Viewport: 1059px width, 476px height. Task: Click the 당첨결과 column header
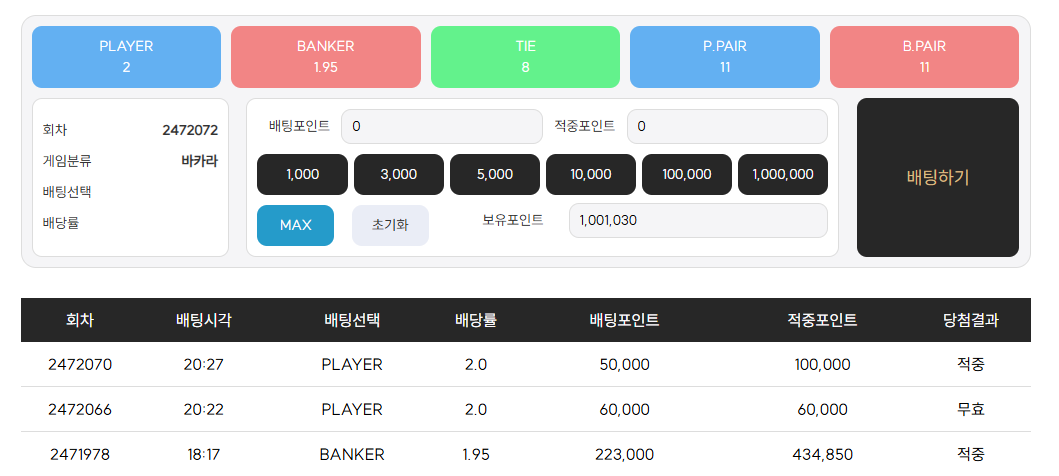971,320
